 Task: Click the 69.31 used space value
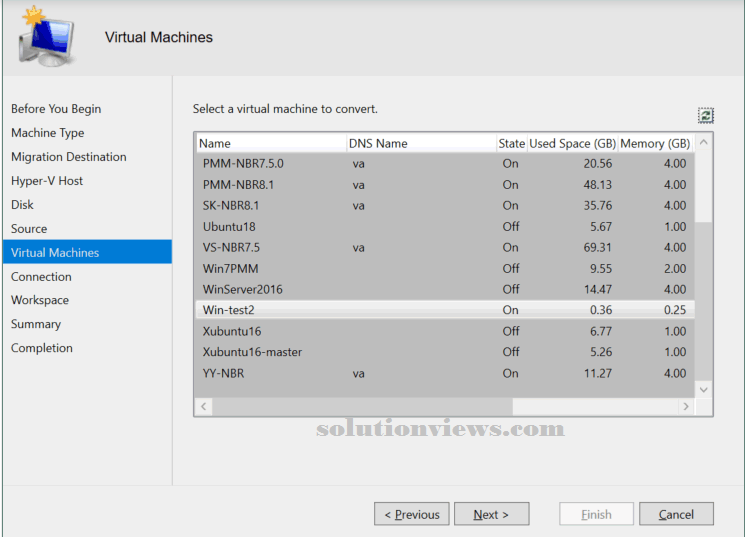click(598, 248)
